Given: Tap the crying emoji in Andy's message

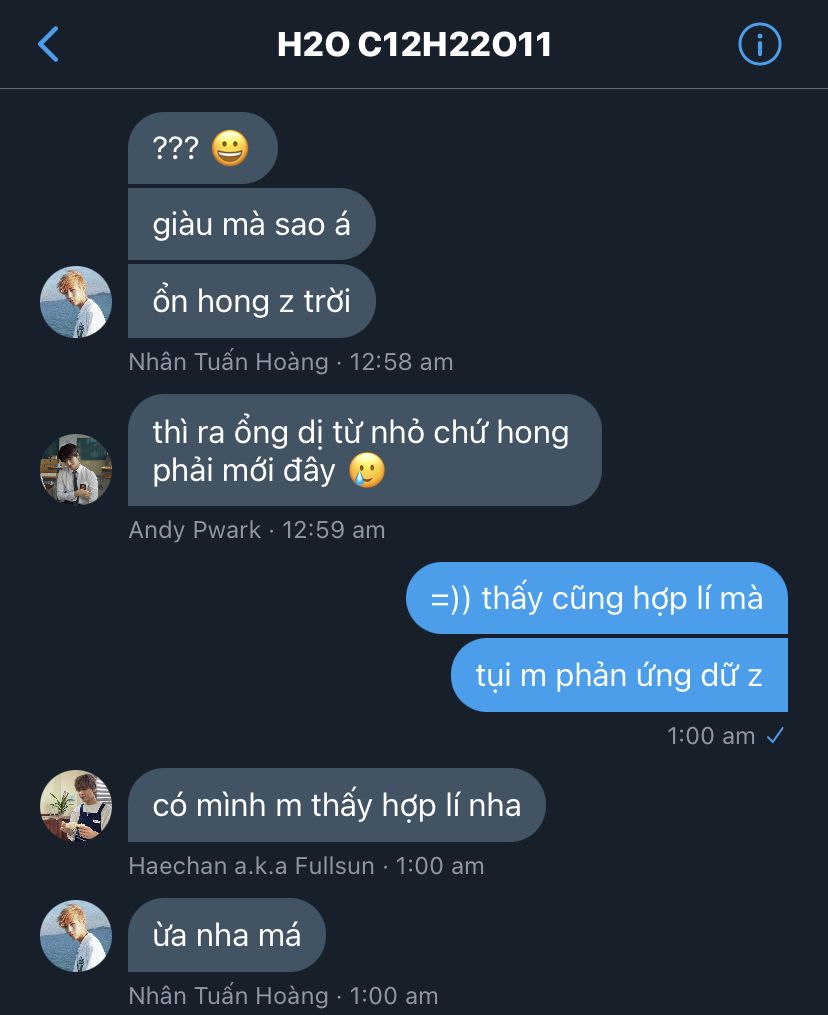Looking at the screenshot, I should click(x=367, y=470).
